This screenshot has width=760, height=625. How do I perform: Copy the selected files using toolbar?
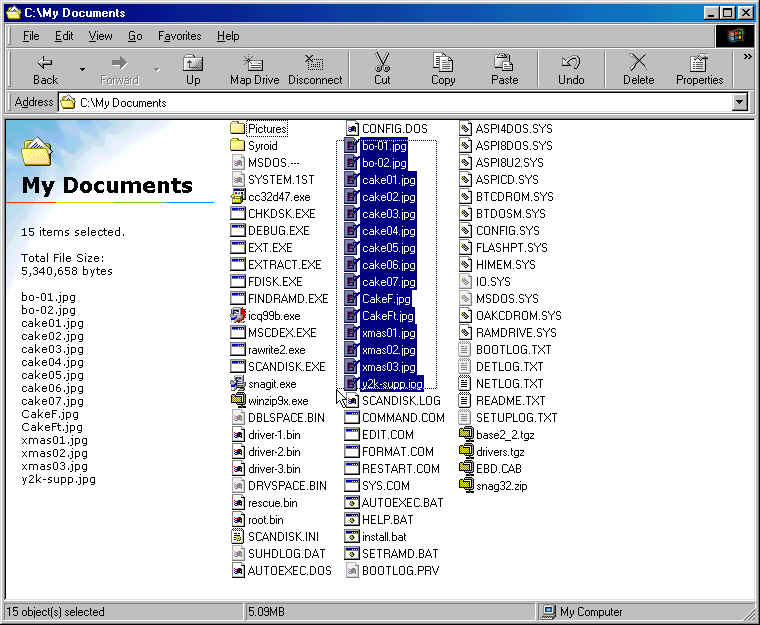tap(443, 69)
